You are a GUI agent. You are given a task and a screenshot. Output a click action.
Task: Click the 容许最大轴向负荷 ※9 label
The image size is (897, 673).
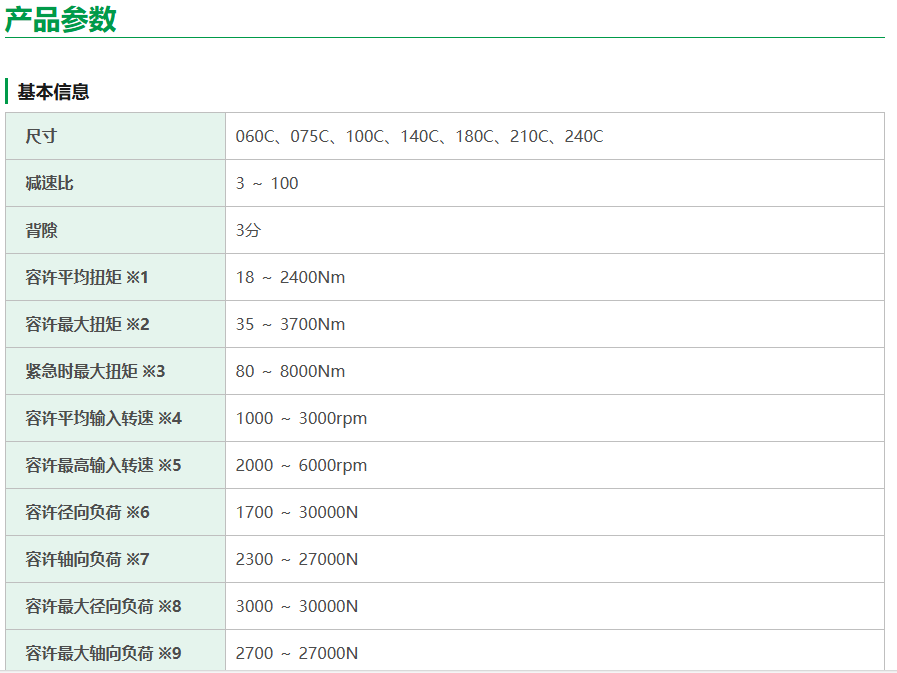coord(104,653)
